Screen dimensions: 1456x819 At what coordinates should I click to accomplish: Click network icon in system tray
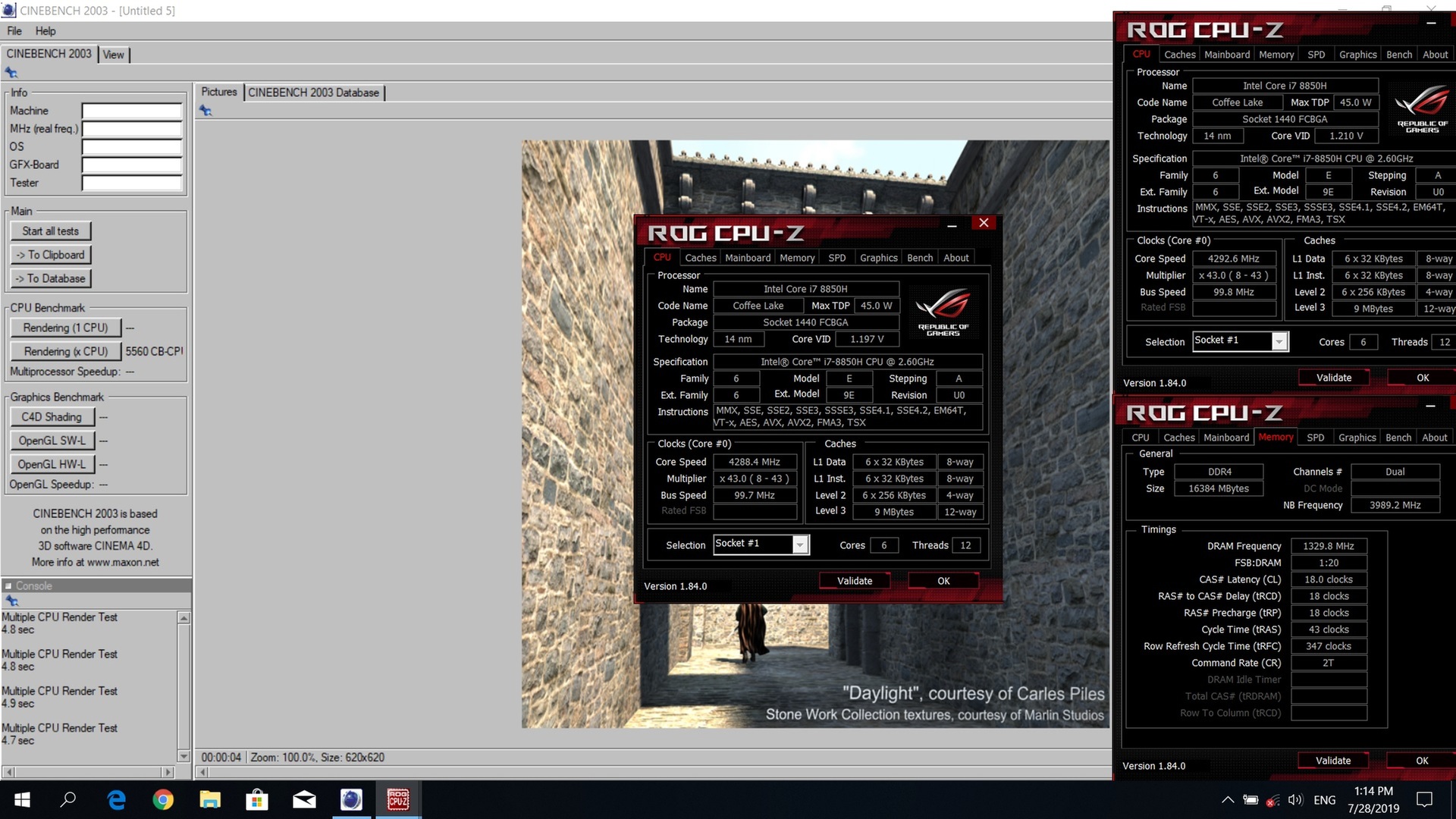pos(1273,800)
